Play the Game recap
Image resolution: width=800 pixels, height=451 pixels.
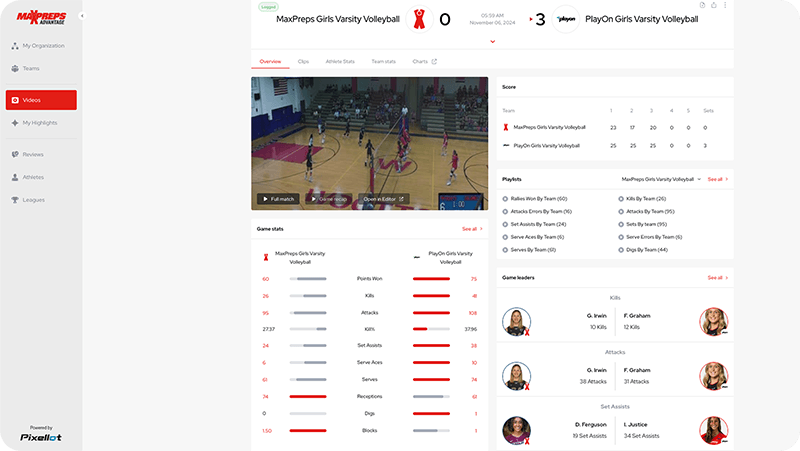(x=329, y=199)
